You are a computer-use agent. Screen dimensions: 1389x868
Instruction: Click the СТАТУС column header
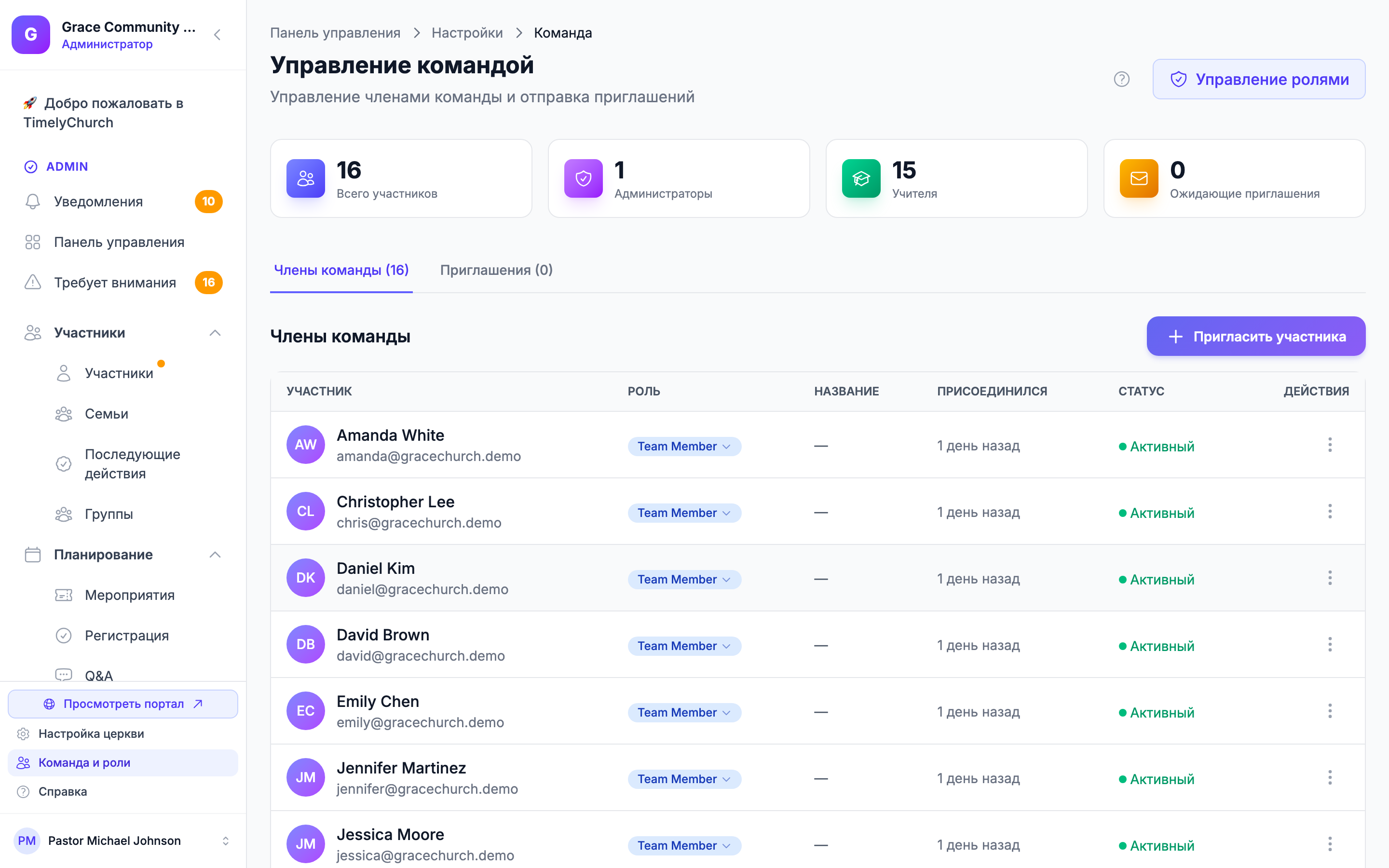[x=1141, y=391]
